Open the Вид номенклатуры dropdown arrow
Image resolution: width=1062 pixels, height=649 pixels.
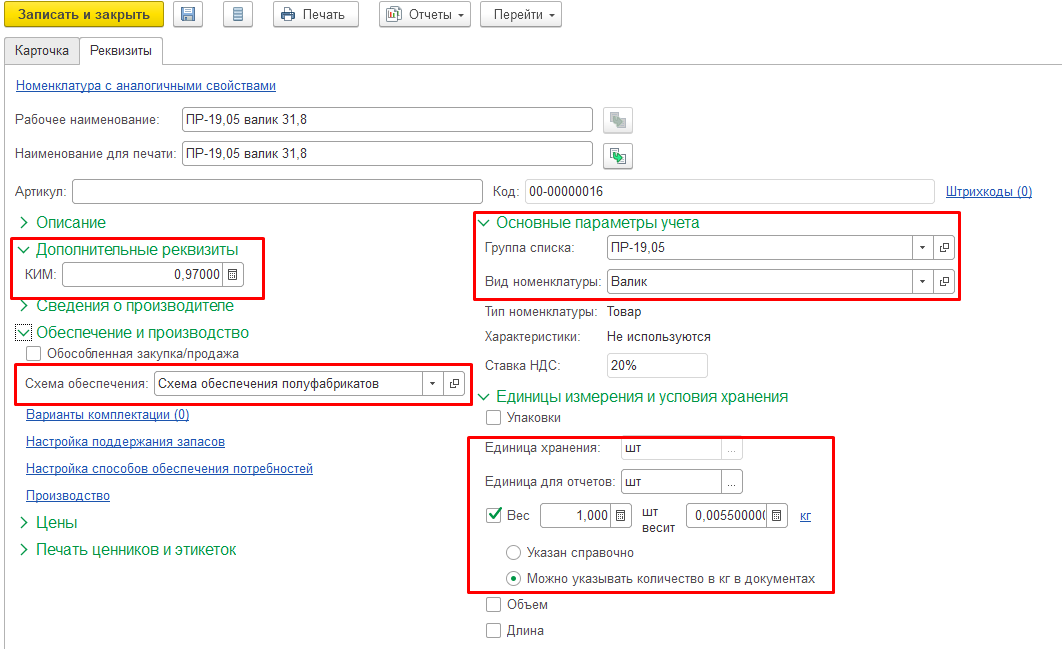(x=922, y=281)
